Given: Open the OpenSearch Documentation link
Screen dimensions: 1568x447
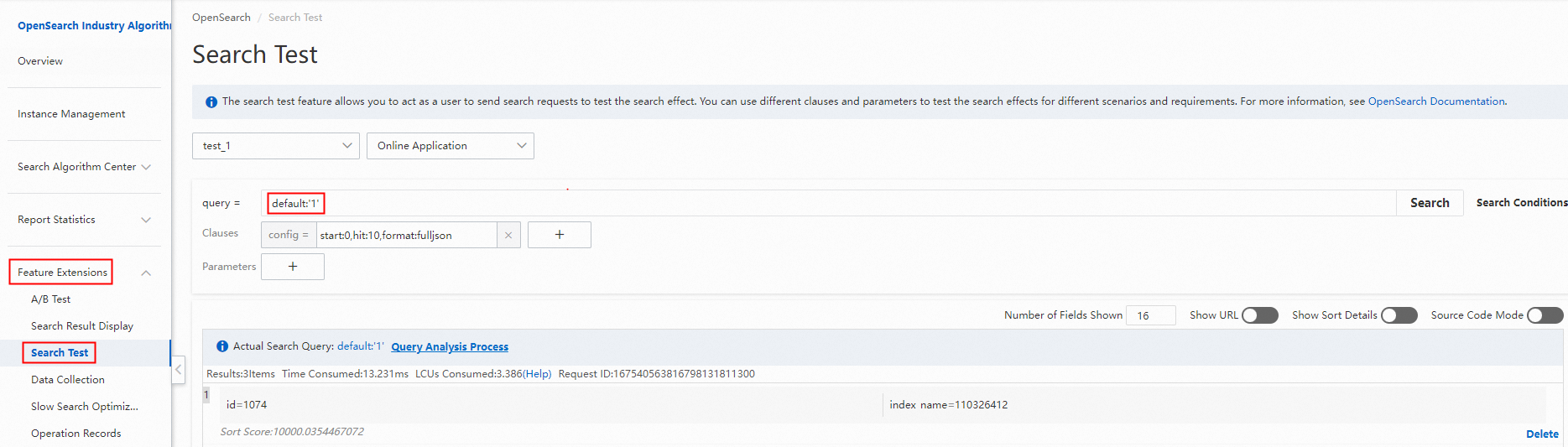Looking at the screenshot, I should (1436, 101).
